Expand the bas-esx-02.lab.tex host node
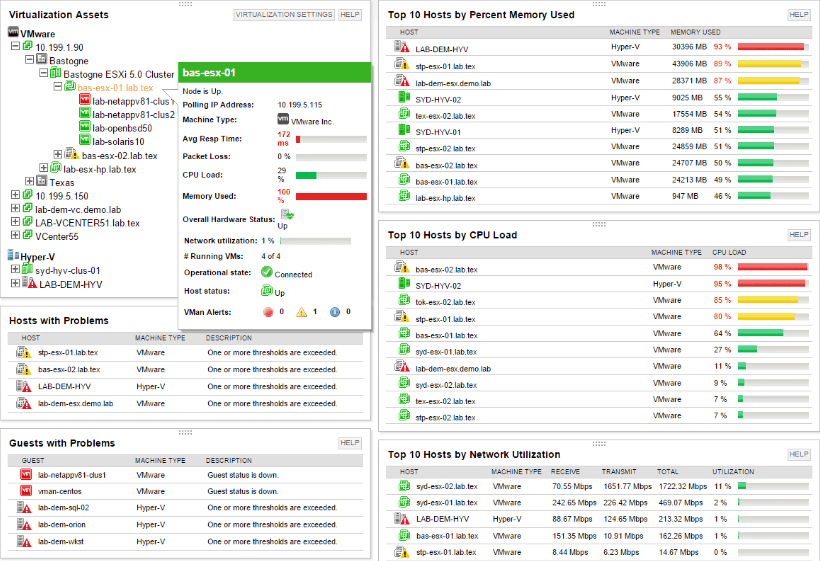 coord(58,154)
